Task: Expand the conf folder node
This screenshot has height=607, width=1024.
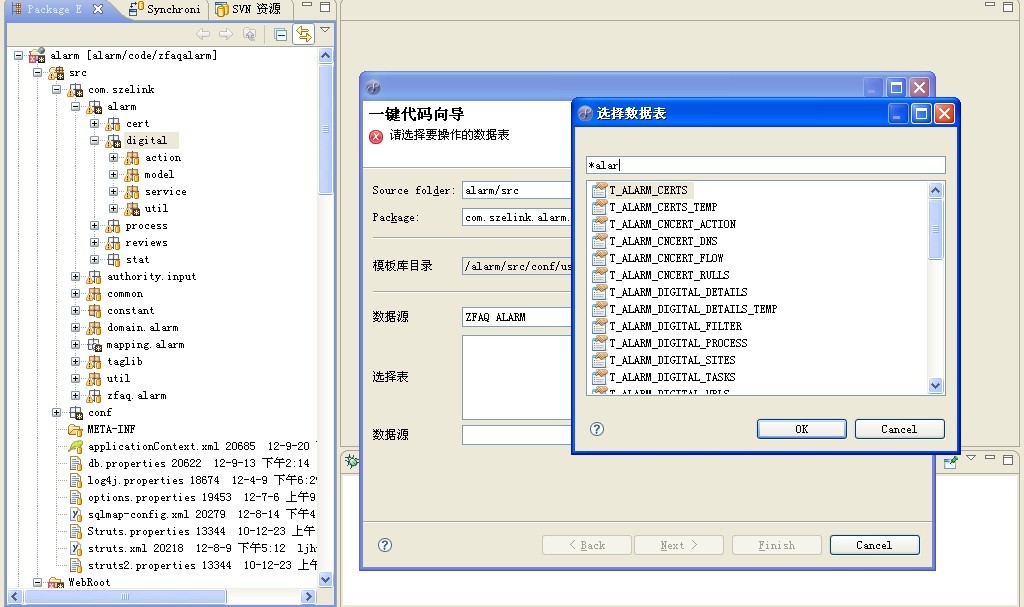Action: (x=56, y=412)
